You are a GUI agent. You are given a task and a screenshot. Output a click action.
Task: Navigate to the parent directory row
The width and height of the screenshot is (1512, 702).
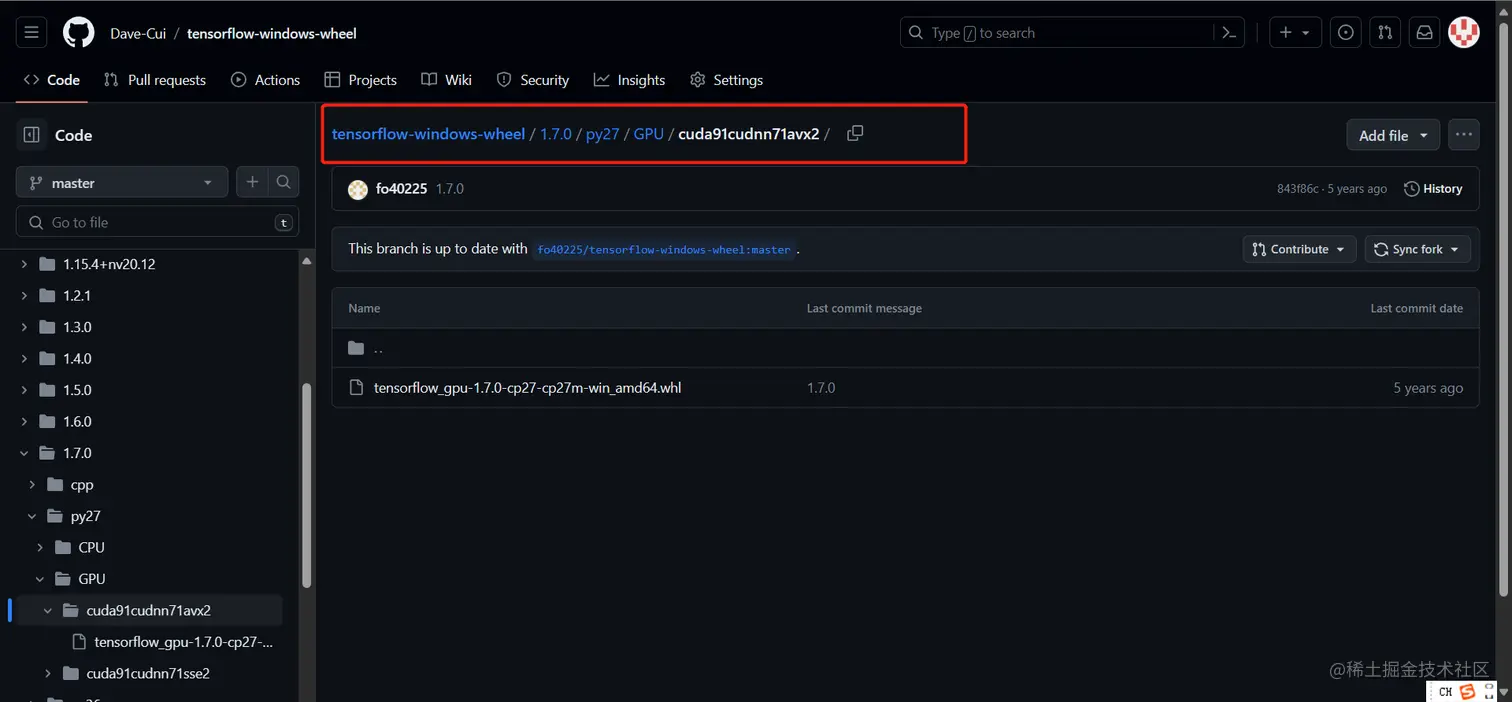[x=905, y=348]
